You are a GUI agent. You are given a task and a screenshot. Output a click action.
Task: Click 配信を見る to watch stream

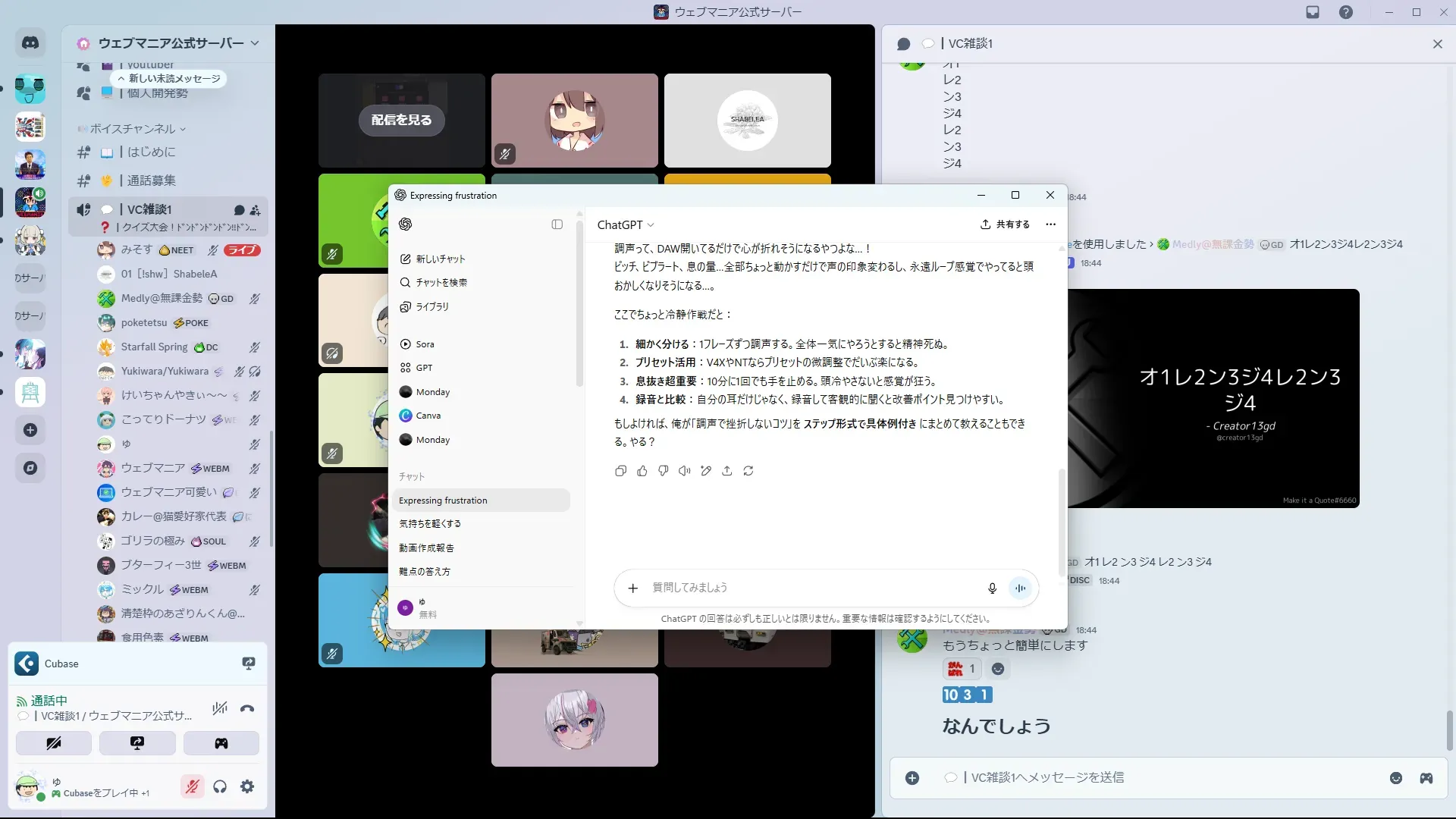[x=401, y=120]
